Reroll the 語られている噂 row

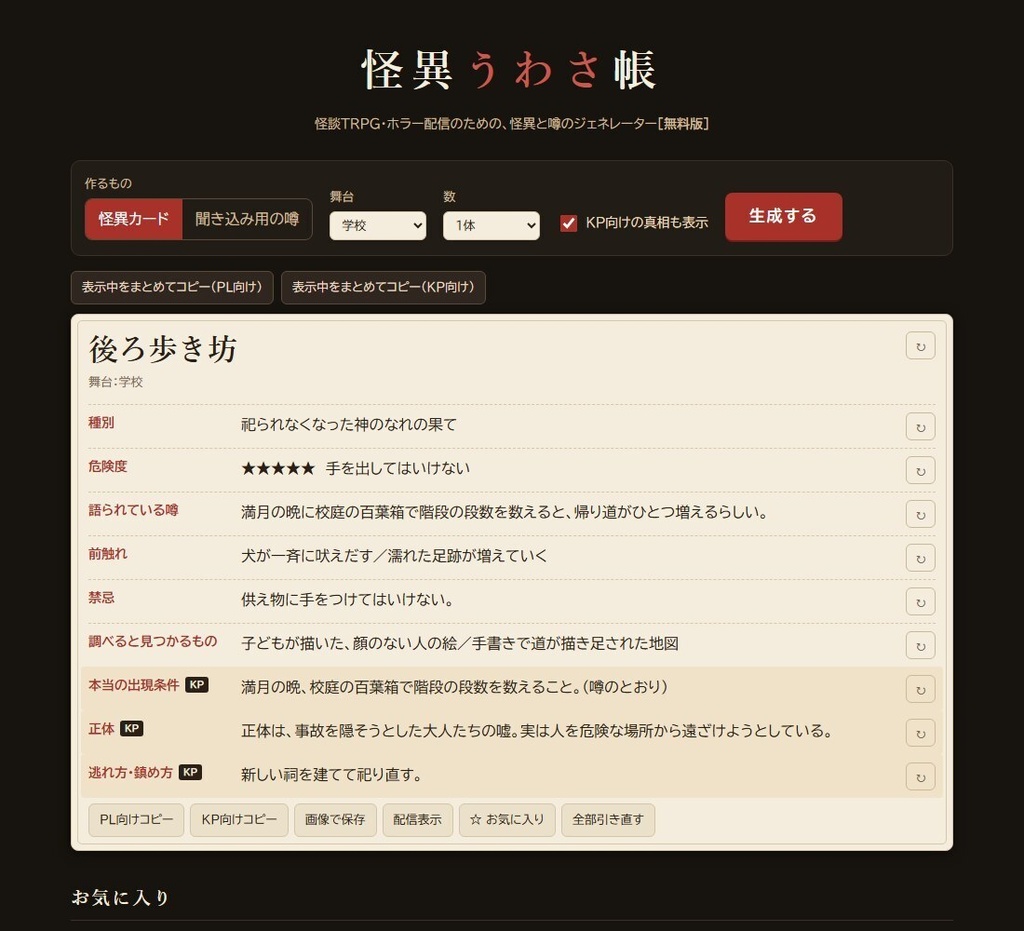click(x=920, y=514)
